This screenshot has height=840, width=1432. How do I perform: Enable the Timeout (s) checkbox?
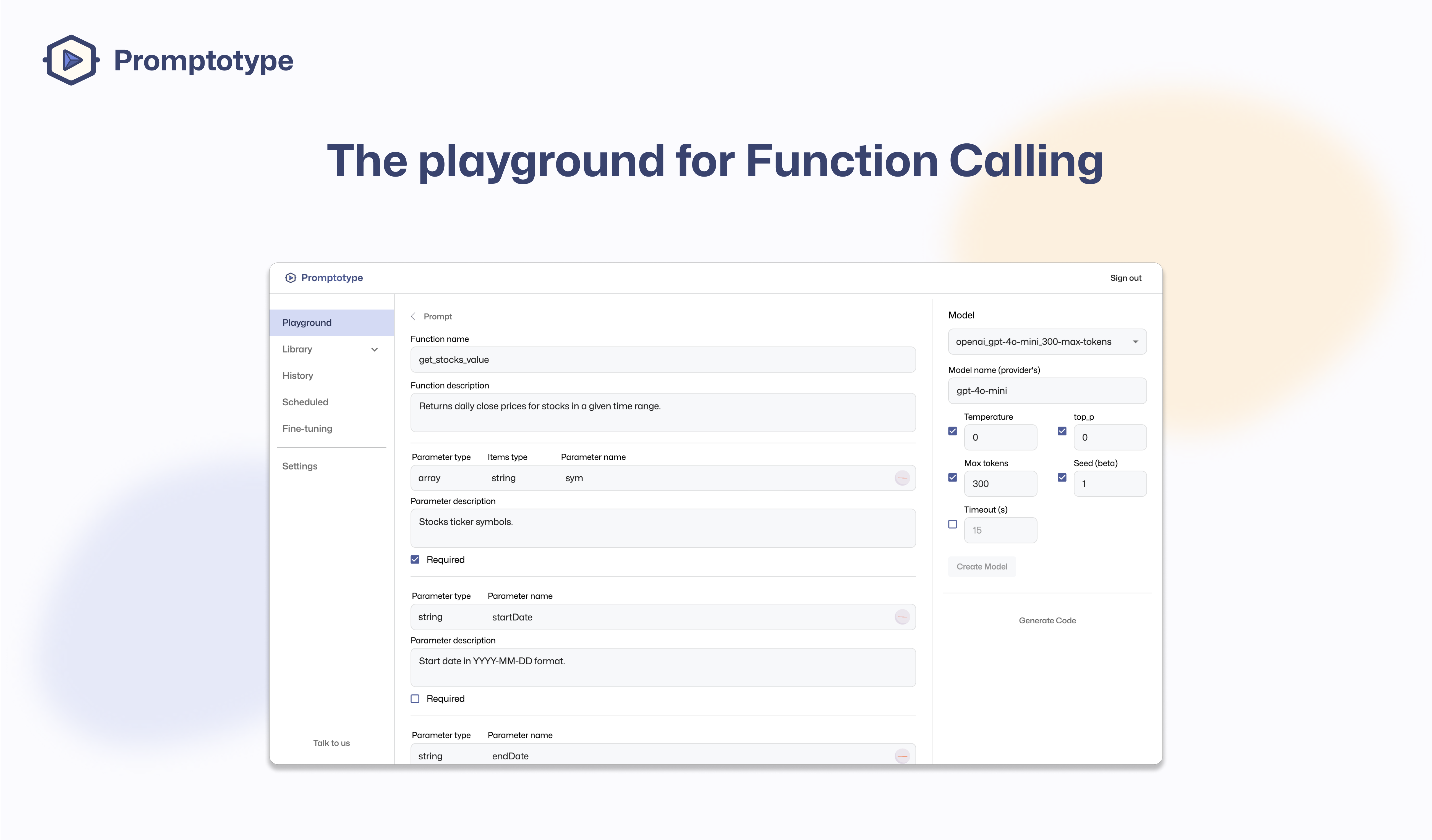[952, 524]
